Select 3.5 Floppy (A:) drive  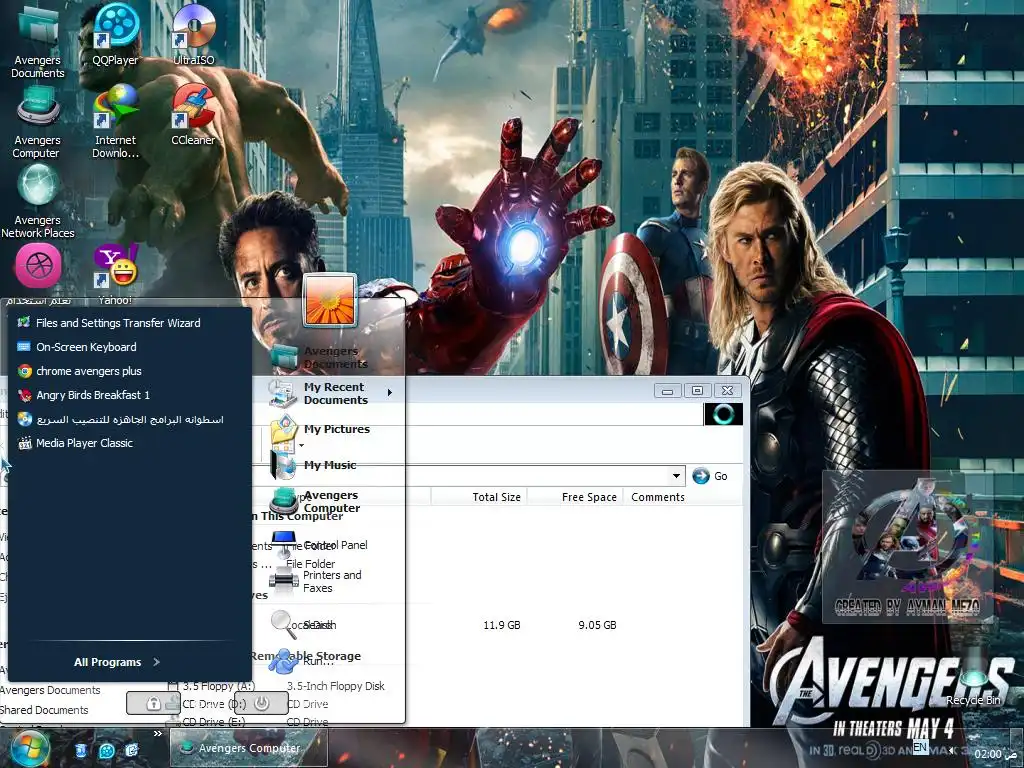pos(211,686)
